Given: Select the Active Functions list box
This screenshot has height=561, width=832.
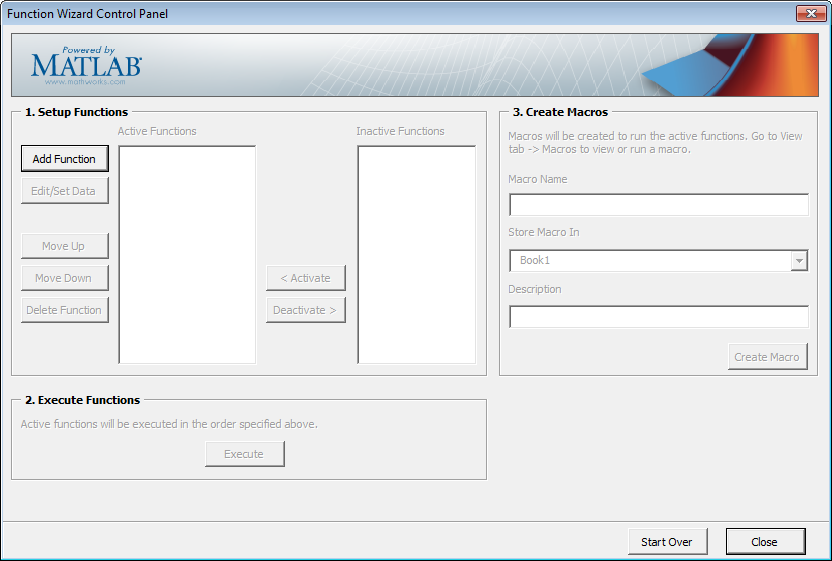Looking at the screenshot, I should pos(187,255).
